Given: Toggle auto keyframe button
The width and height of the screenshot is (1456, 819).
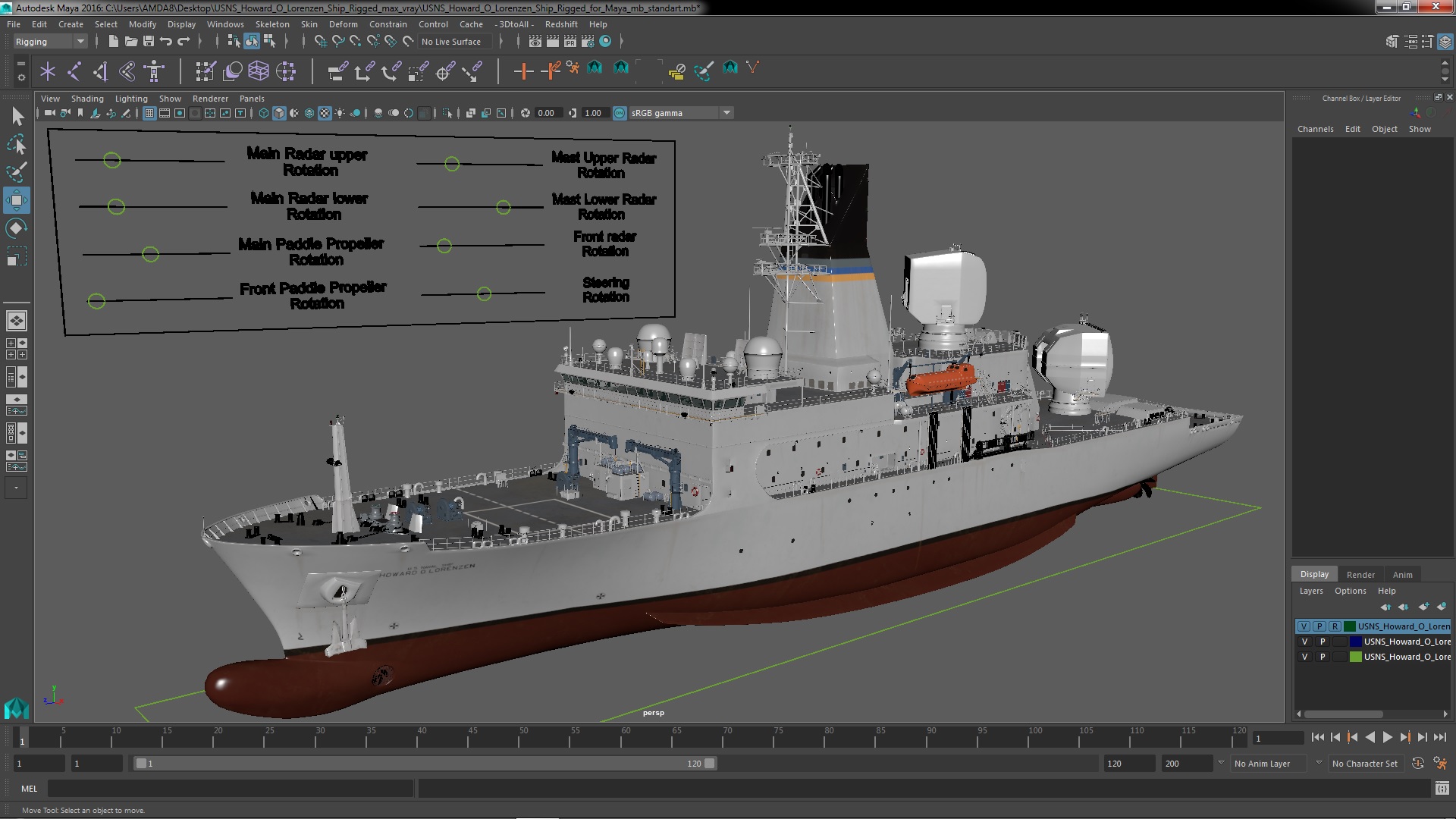Looking at the screenshot, I should tap(1417, 764).
